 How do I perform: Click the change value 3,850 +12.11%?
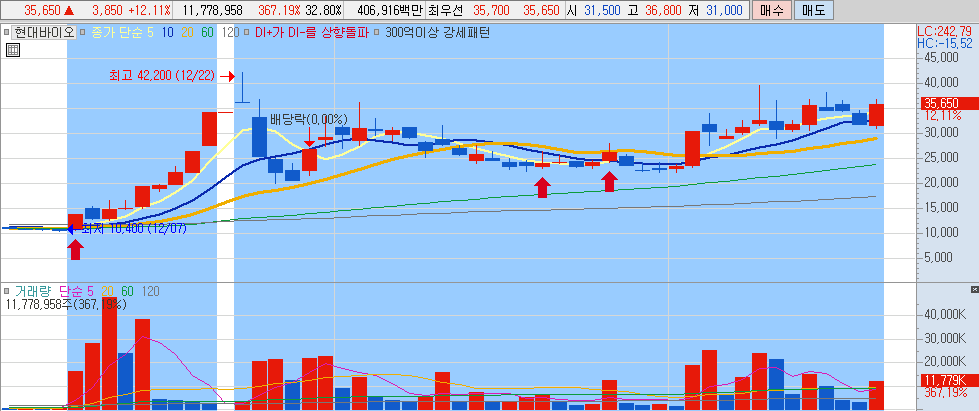click(130, 11)
